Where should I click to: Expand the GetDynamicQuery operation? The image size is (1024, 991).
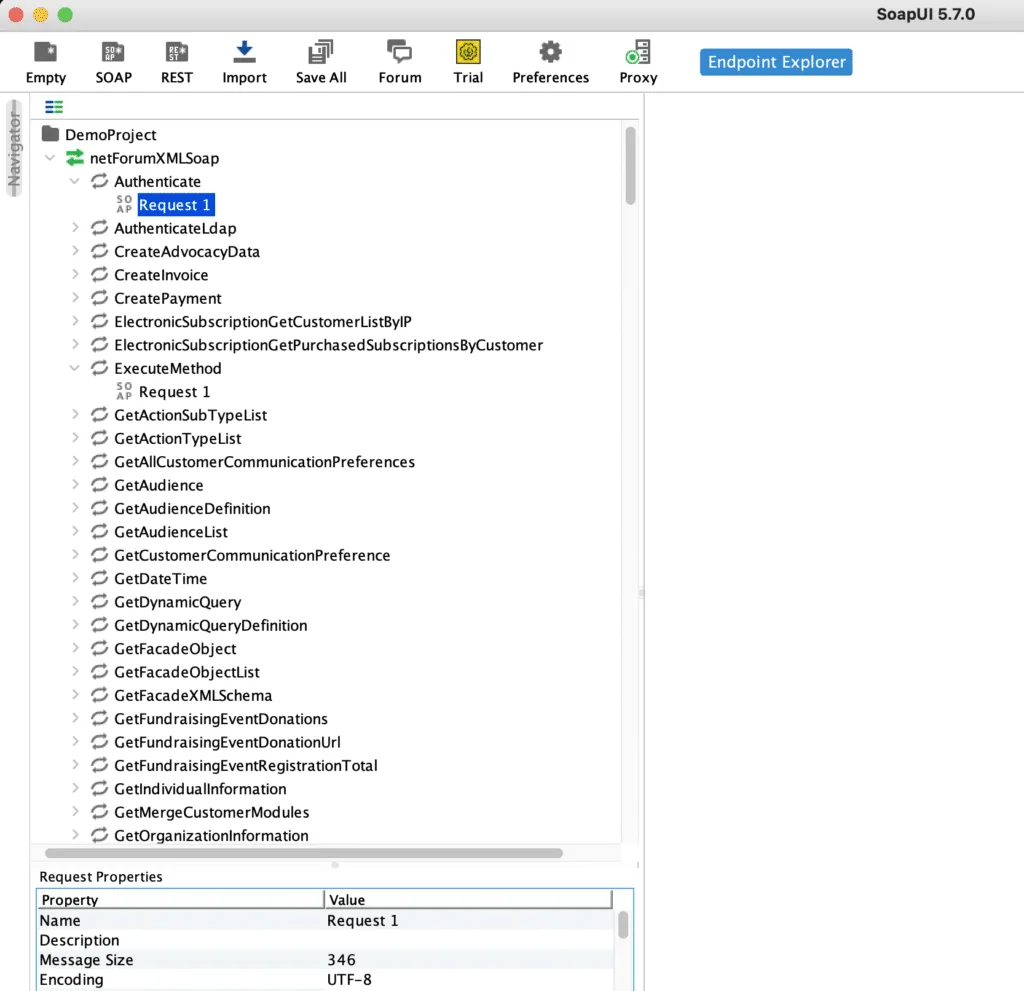tap(78, 602)
